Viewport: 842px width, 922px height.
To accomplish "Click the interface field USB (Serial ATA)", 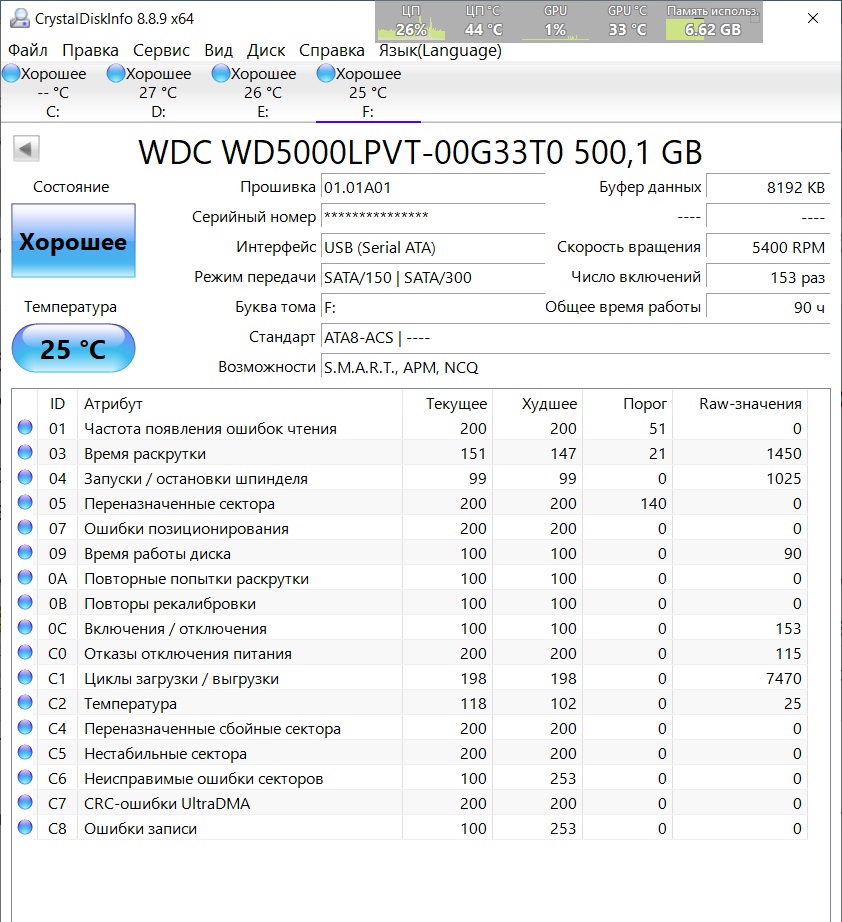I will point(433,248).
